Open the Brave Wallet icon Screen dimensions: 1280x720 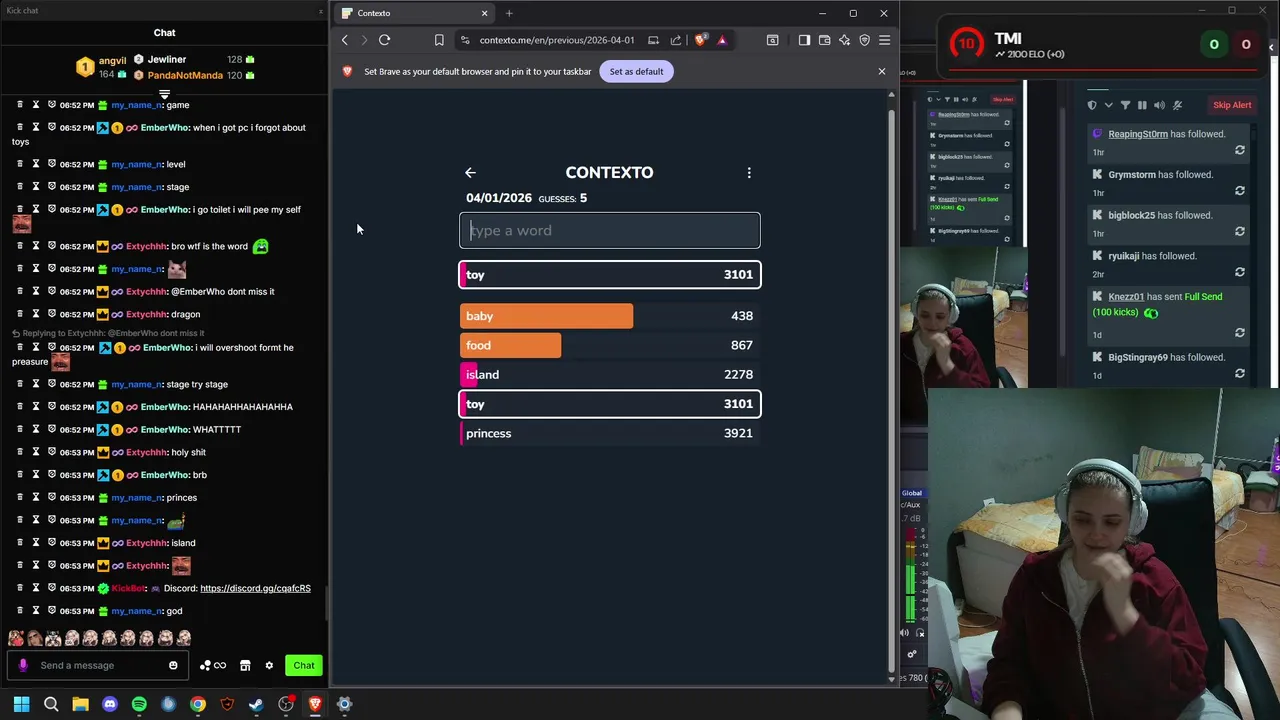tap(824, 40)
